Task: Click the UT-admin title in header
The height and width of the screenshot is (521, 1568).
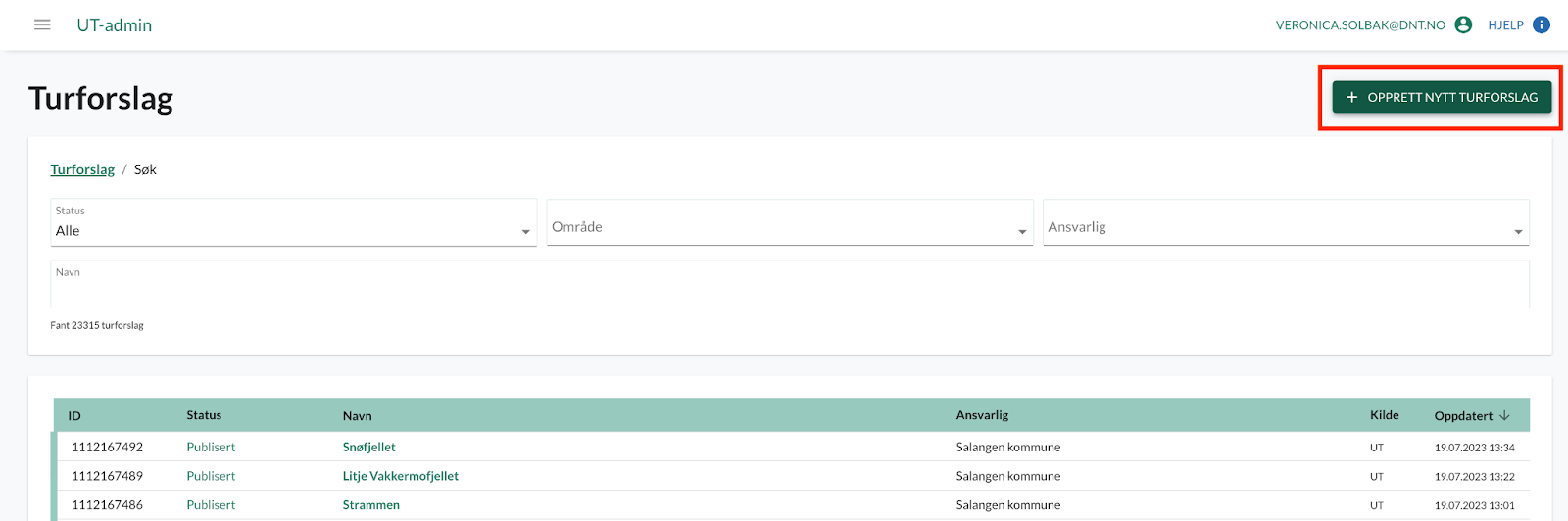Action: tap(115, 25)
